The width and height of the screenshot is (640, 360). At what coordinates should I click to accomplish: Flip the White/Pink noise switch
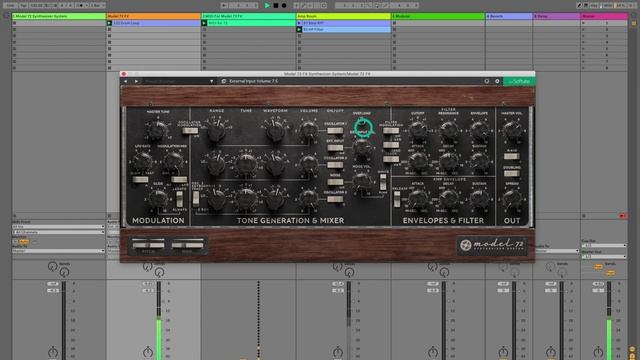(383, 182)
